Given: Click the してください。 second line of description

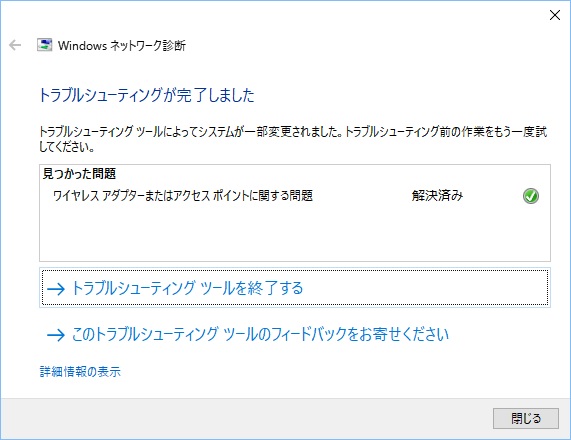Looking at the screenshot, I should click(67, 146).
